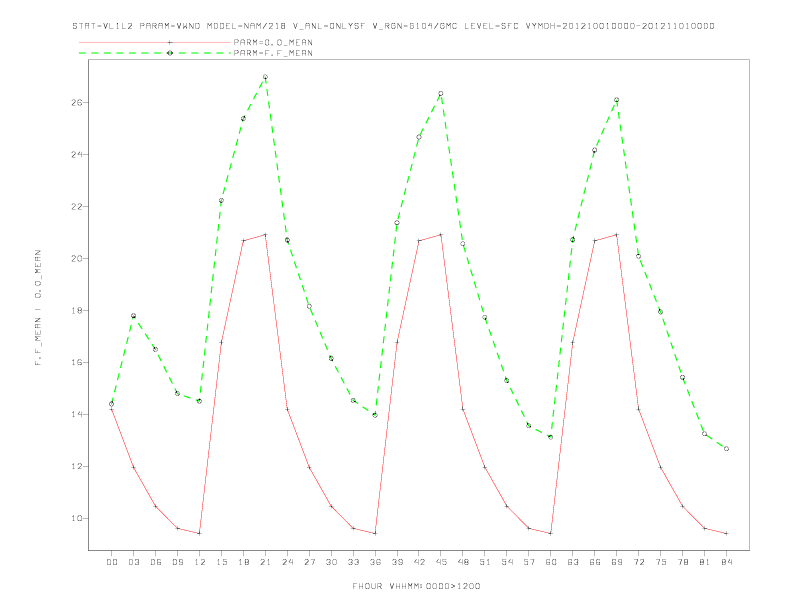This screenshot has height=612, width=792.
Task: Click the x-axis tick label 84
Action: (726, 562)
